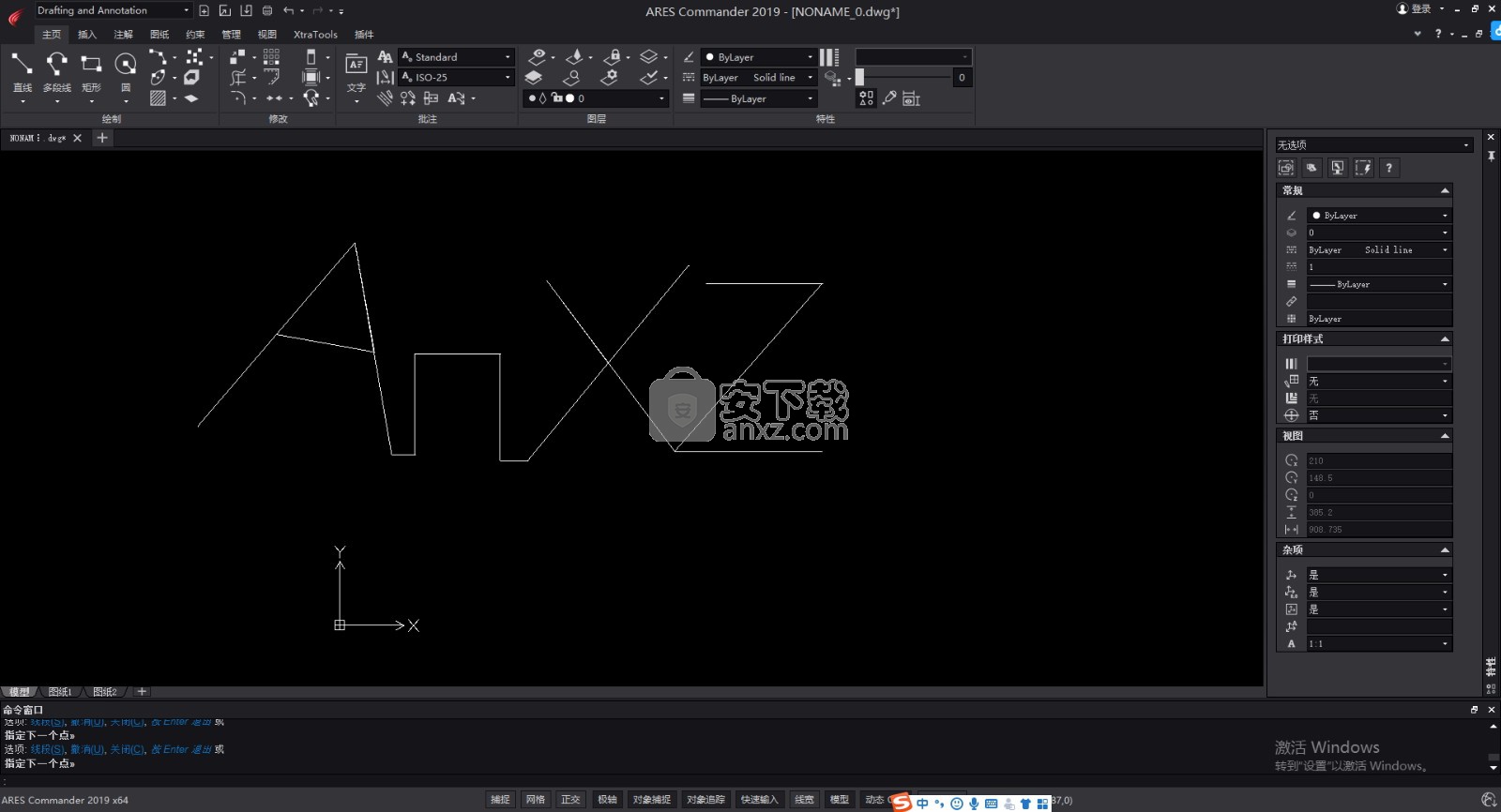Toggle Ortho (正交) in the status bar

(x=570, y=800)
